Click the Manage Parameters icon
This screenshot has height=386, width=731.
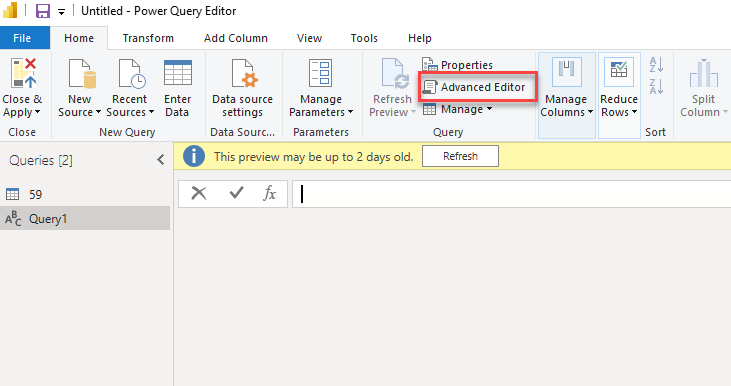pyautogui.click(x=321, y=73)
